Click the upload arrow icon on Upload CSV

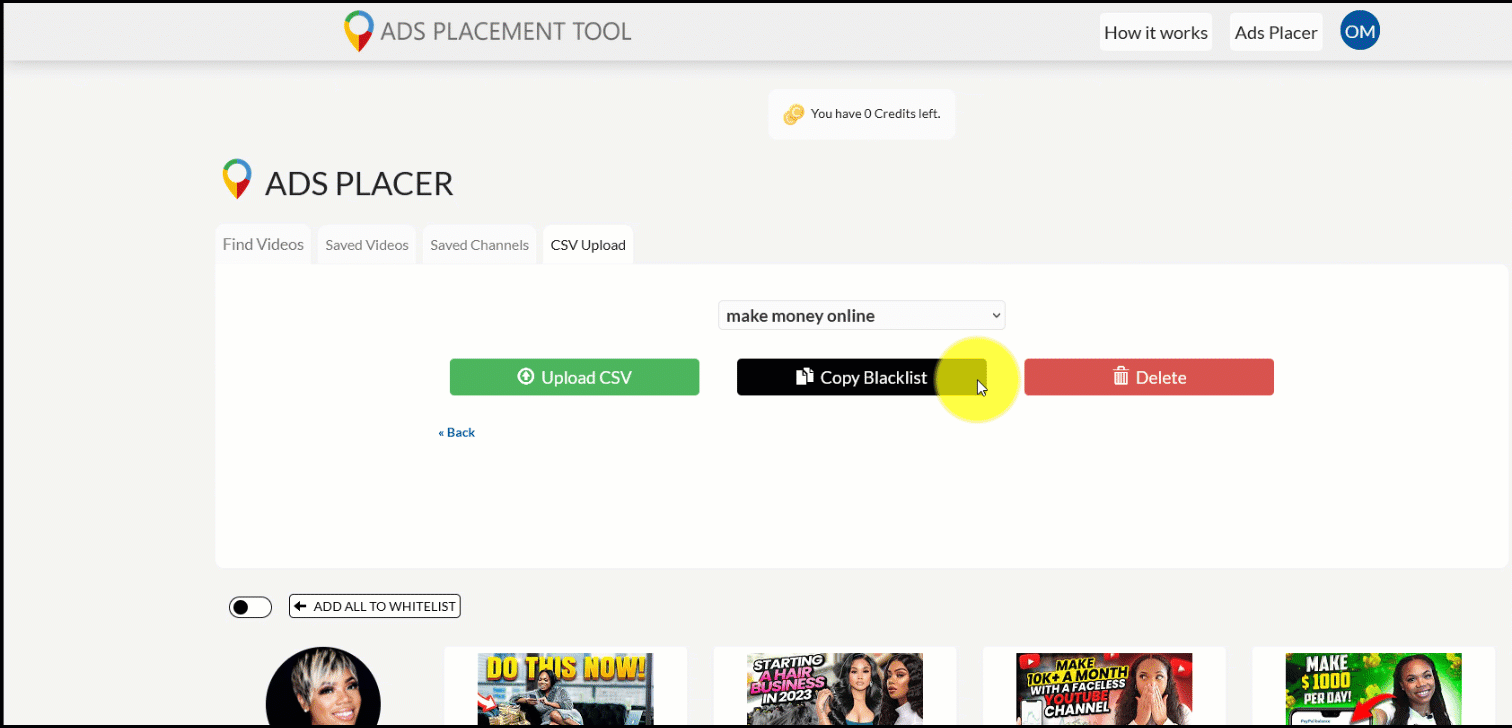[x=526, y=377]
